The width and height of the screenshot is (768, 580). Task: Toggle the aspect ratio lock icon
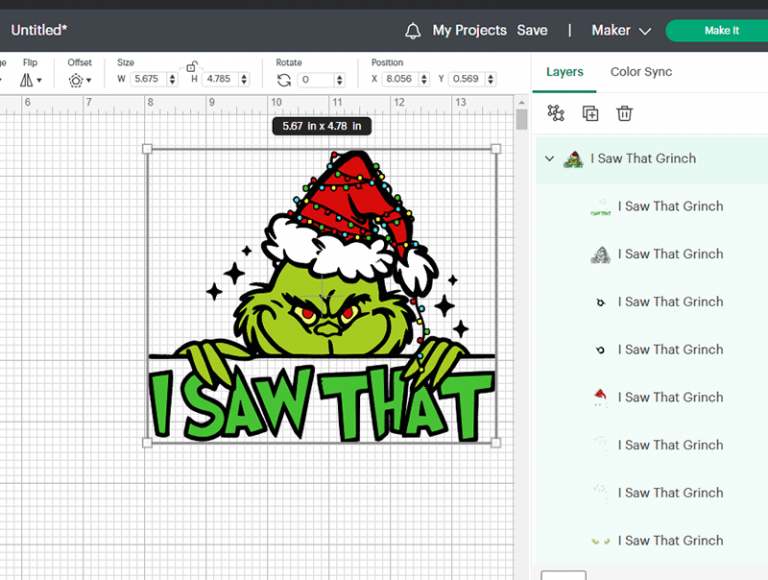click(x=192, y=66)
